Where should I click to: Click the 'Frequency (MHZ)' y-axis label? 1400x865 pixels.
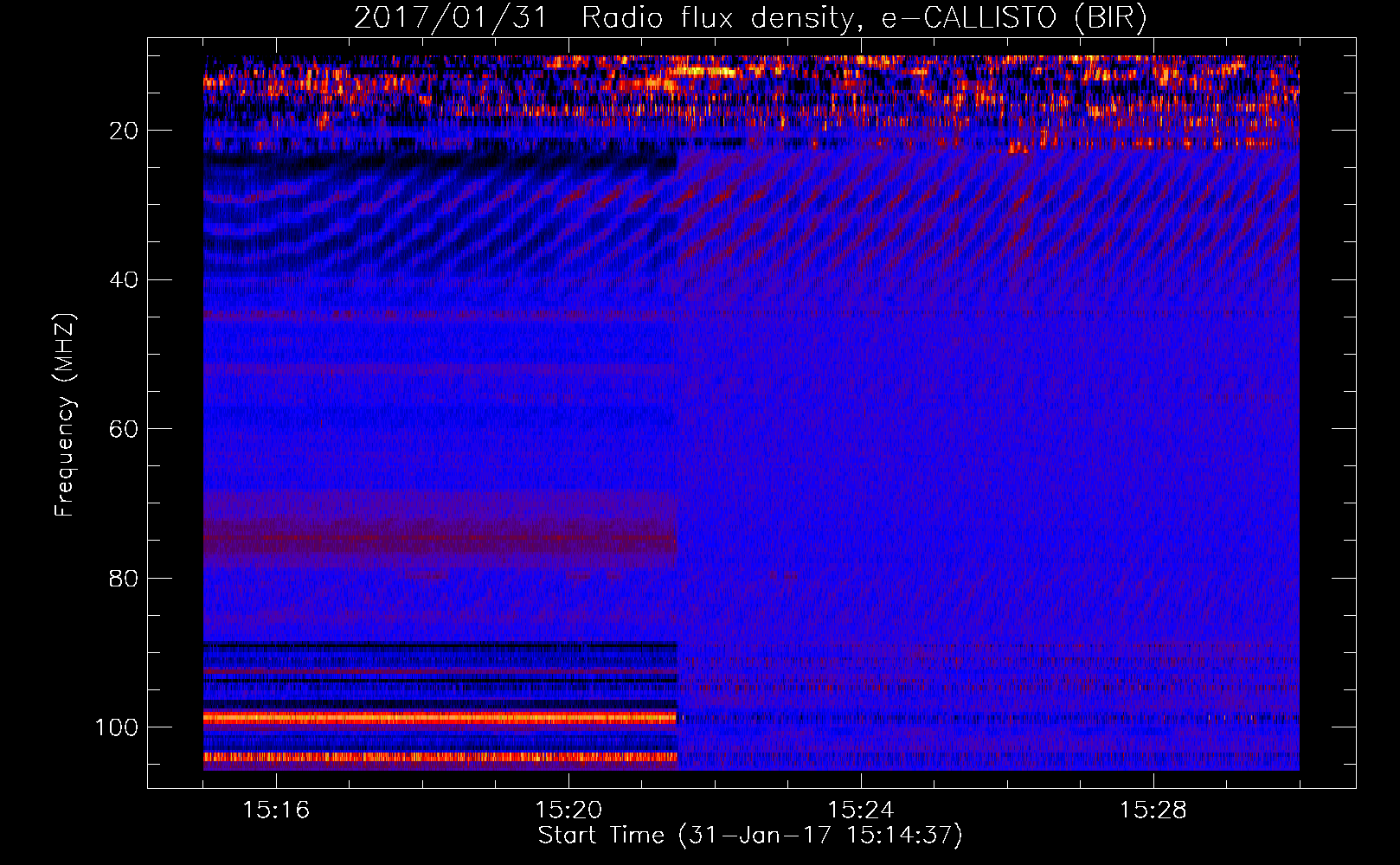point(65,415)
